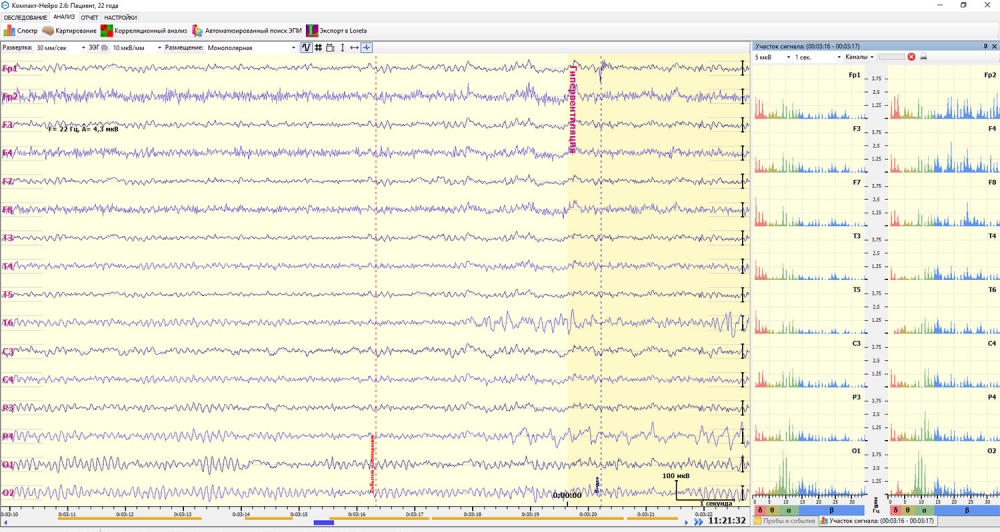Open the Спектр spectrum analysis tool
The width and height of the screenshot is (1000, 532).
[x=21, y=31]
